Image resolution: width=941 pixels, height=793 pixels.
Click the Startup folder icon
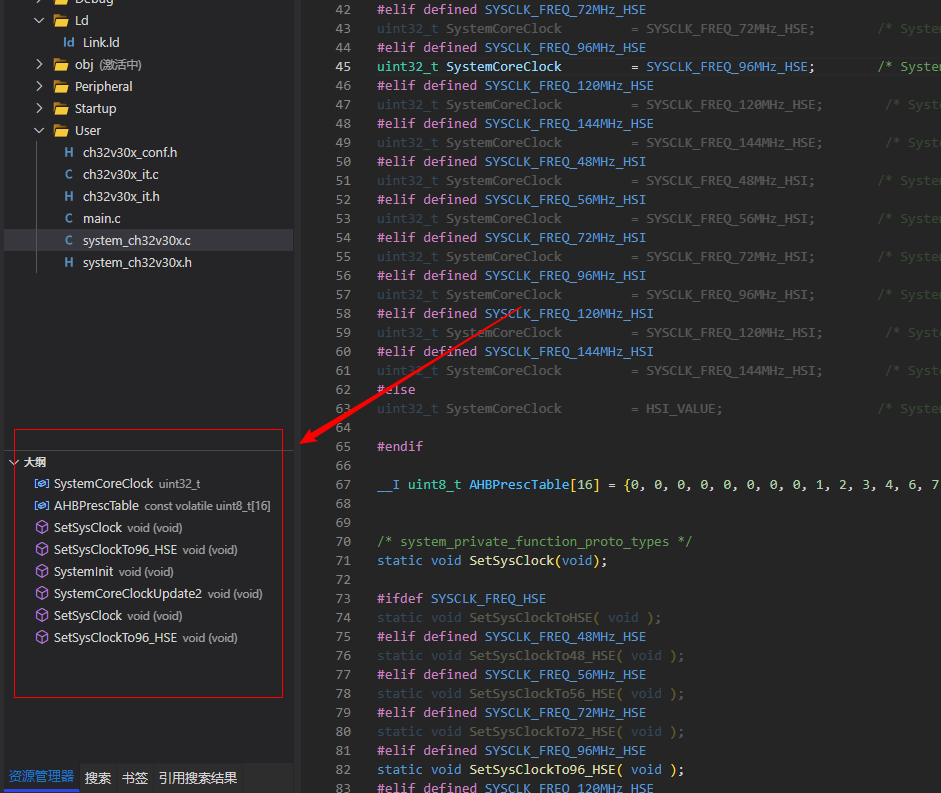[61, 109]
